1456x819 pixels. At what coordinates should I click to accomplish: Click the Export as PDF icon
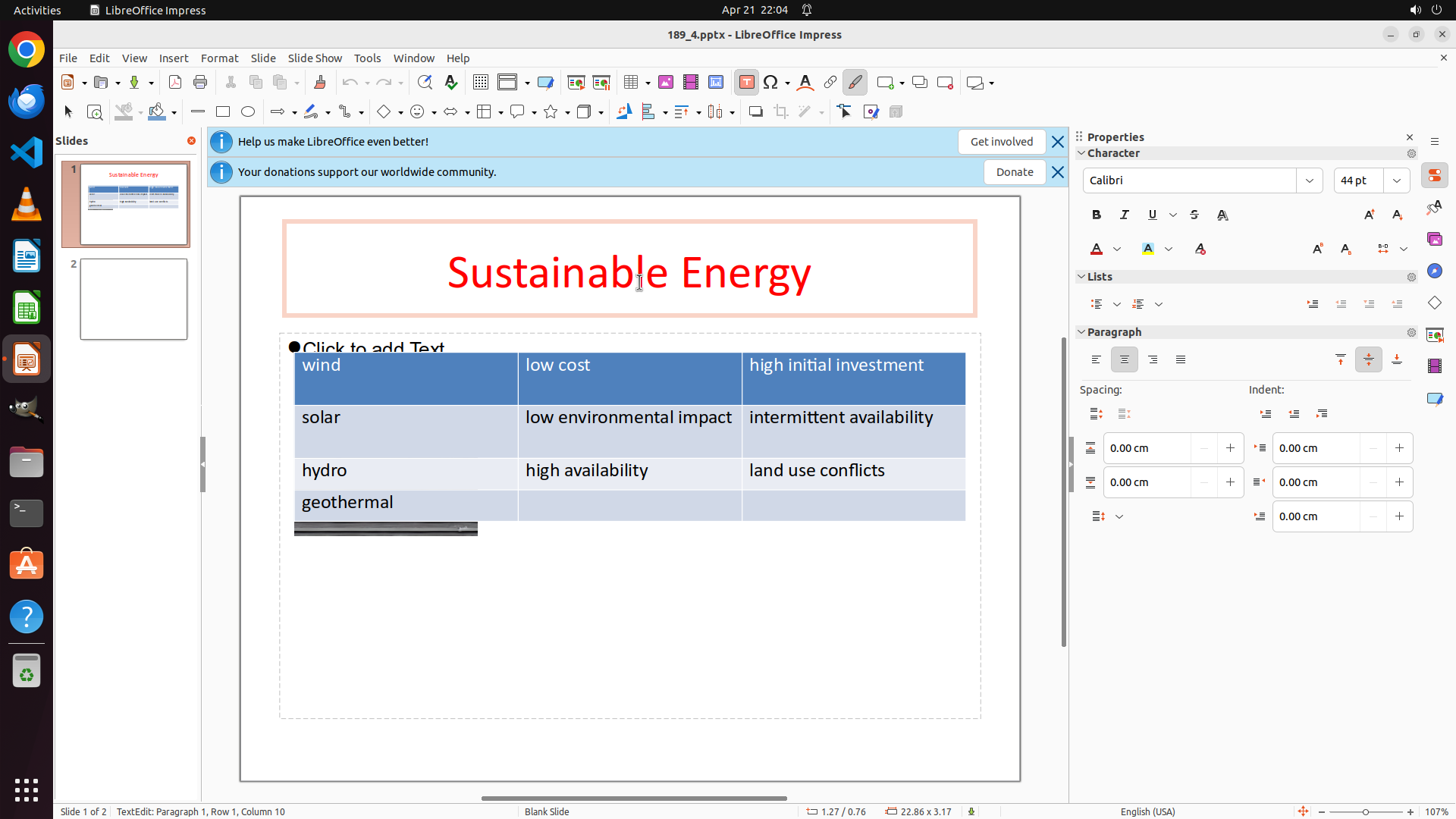[175, 83]
